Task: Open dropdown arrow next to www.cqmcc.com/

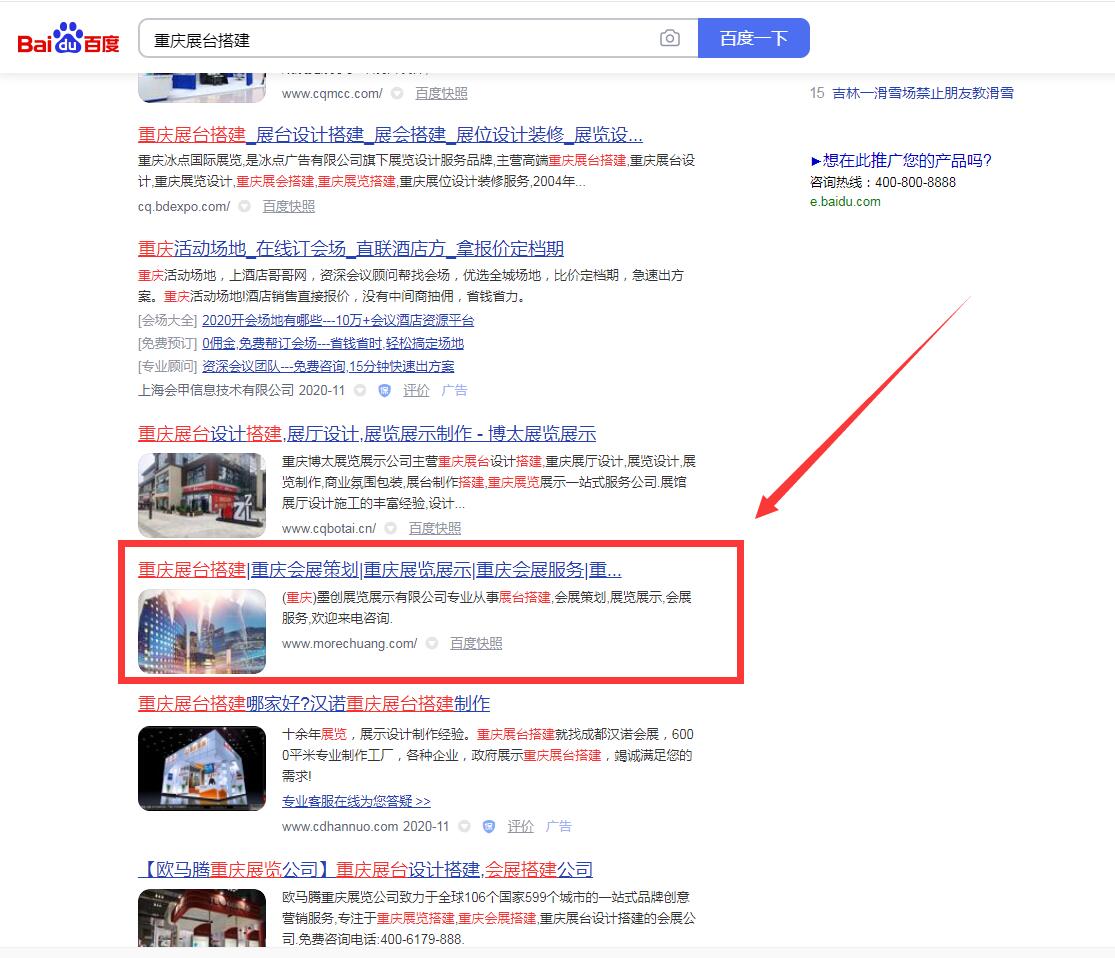Action: click(x=397, y=94)
